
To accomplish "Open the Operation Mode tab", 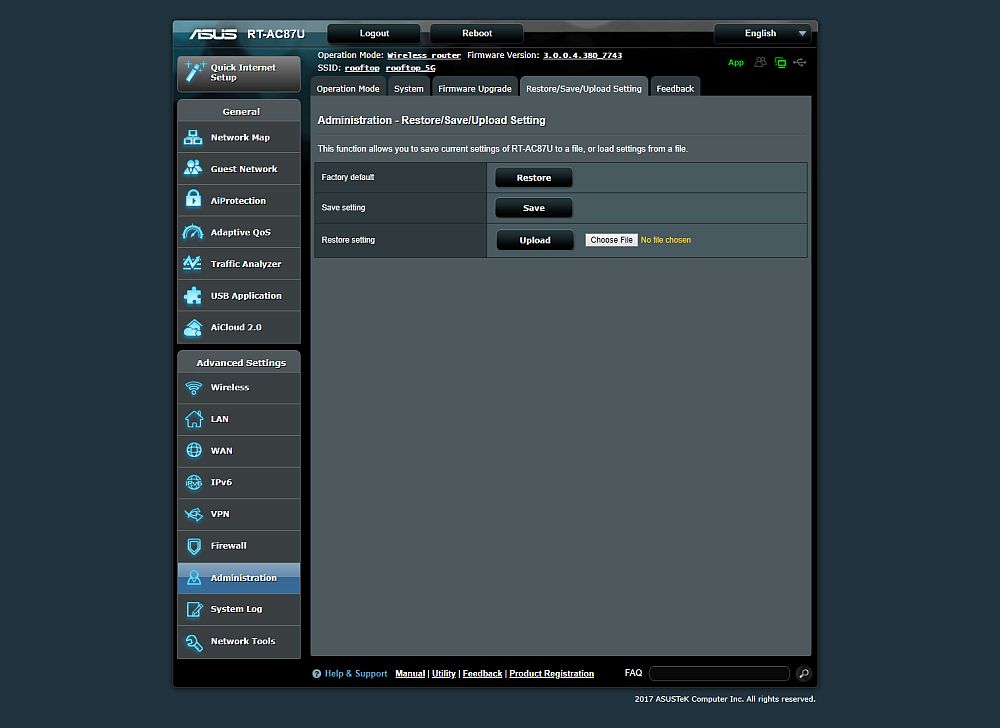I will click(348, 88).
